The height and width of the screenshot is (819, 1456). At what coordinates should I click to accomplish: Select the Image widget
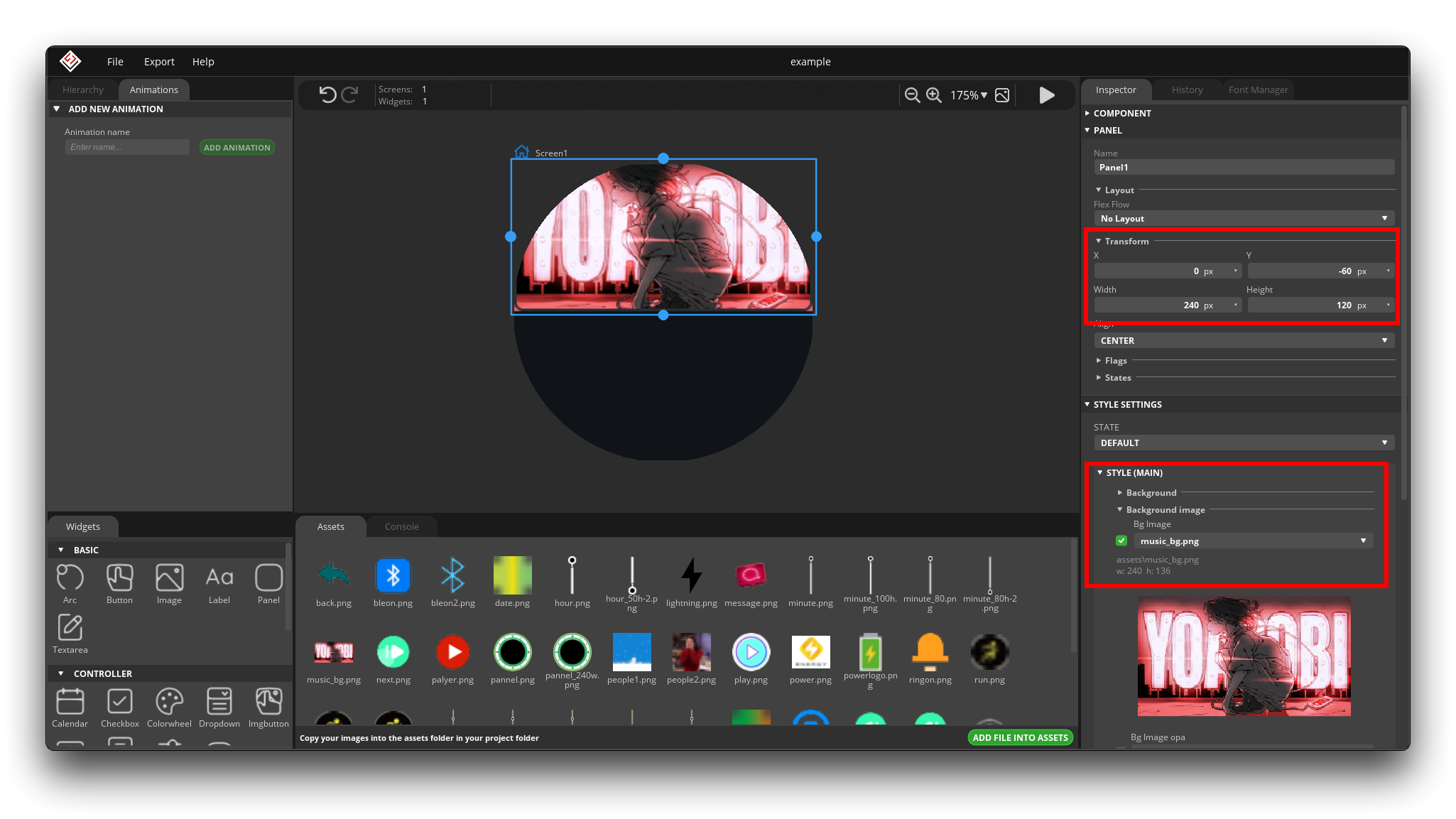[x=169, y=584]
